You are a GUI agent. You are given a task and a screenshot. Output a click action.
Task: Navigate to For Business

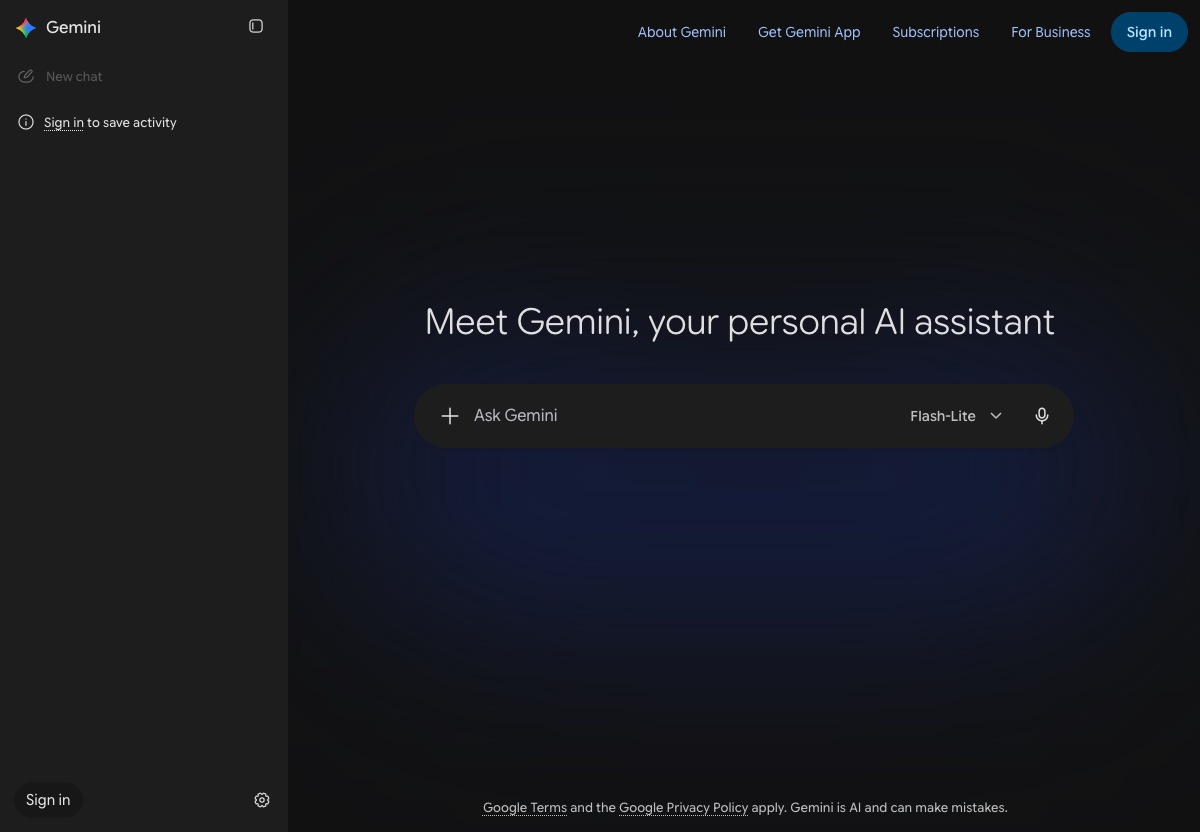click(x=1051, y=32)
